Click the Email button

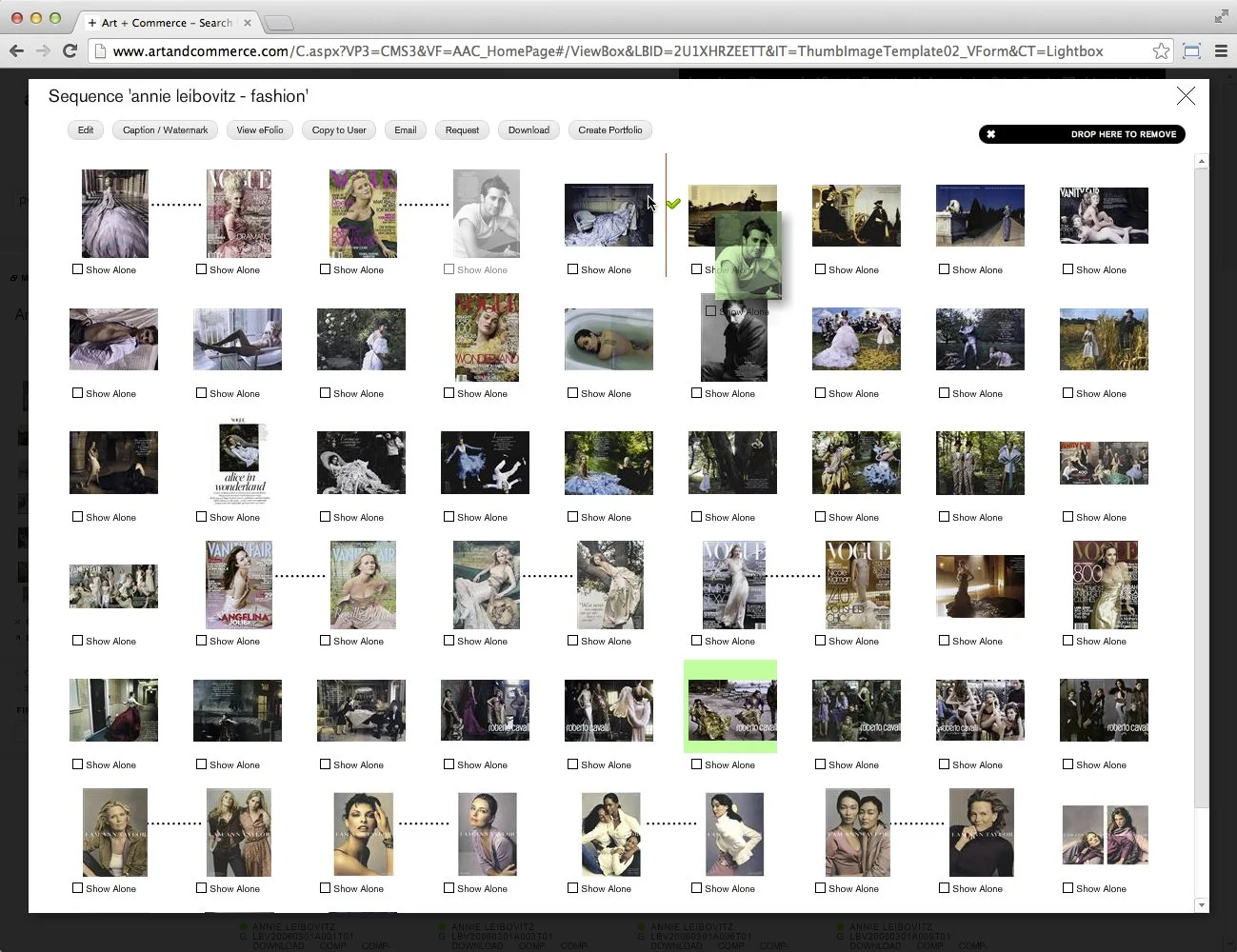406,130
